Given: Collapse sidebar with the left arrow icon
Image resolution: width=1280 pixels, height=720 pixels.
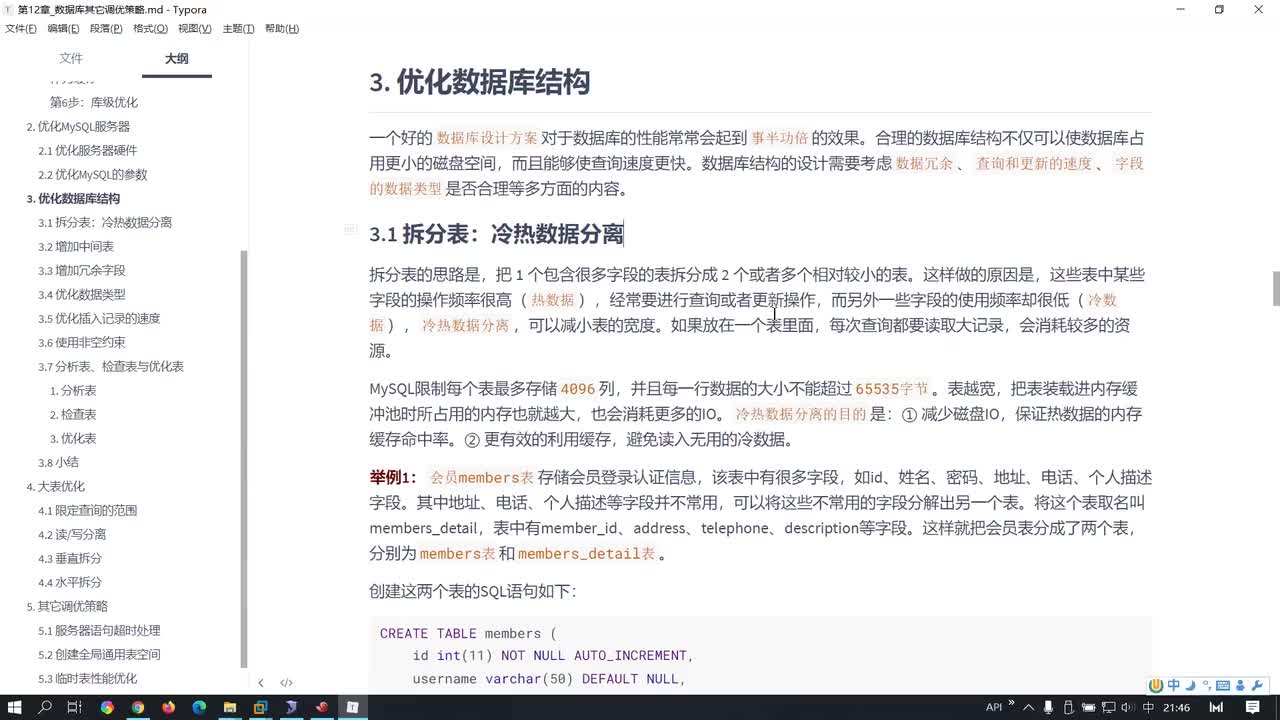Looking at the screenshot, I should tap(261, 683).
